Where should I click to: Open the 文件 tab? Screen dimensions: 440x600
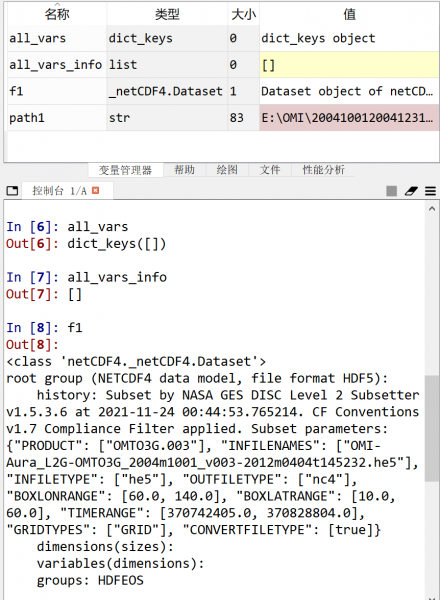(270, 170)
